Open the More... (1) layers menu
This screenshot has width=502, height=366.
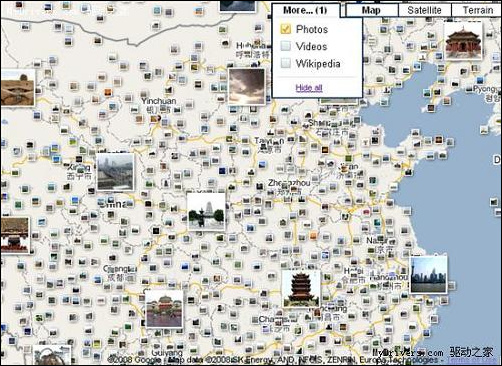coord(305,10)
